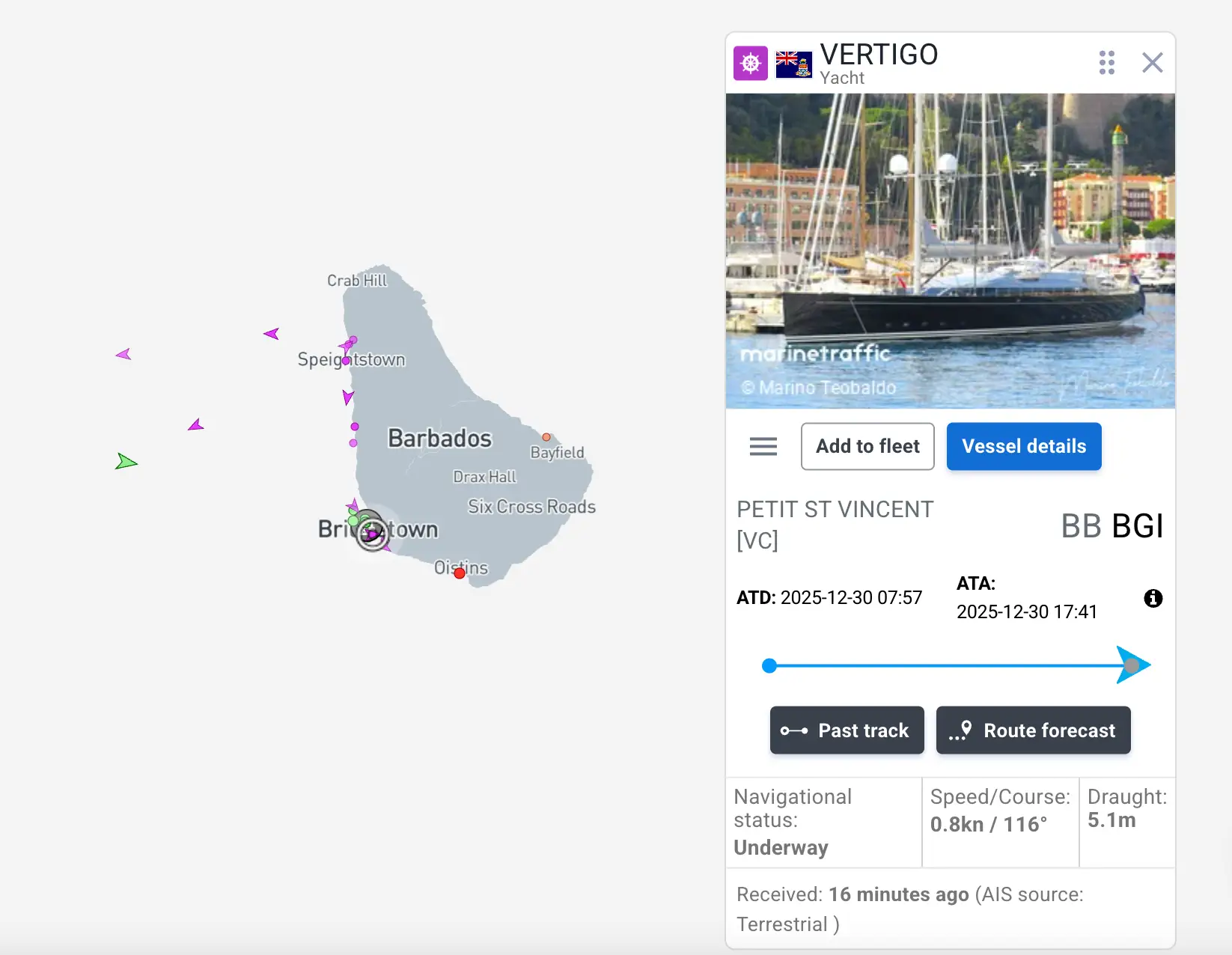
Task: Click the orange marker near Bayfield
Action: (x=546, y=436)
